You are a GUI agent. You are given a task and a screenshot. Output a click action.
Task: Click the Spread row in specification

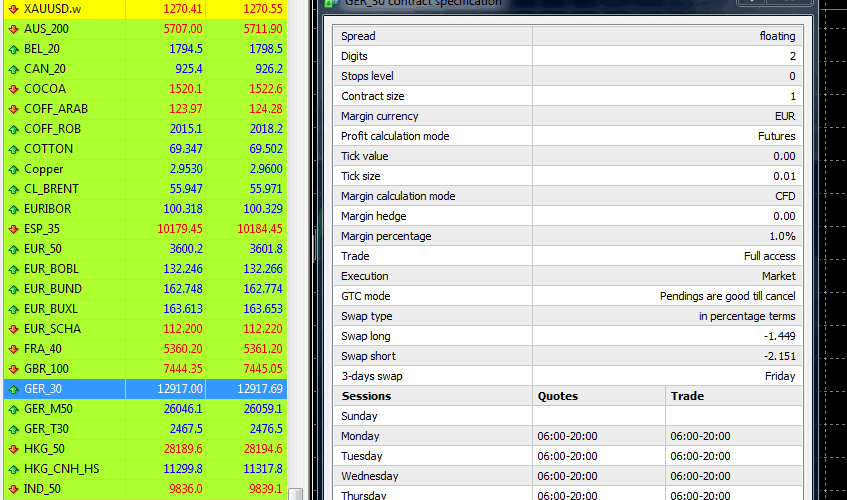[568, 36]
